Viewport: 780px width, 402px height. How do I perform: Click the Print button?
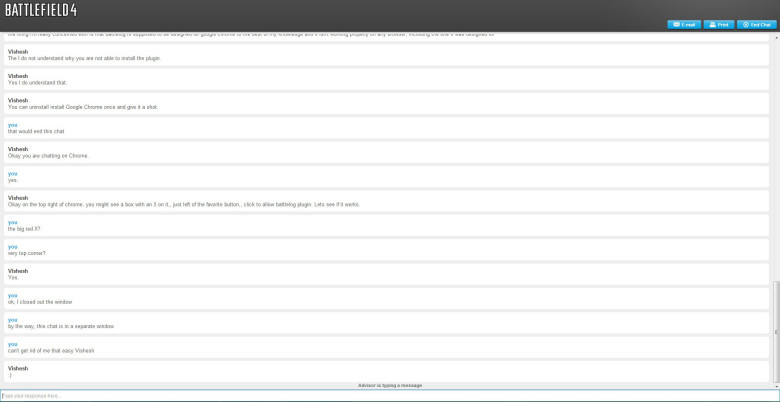[719, 24]
